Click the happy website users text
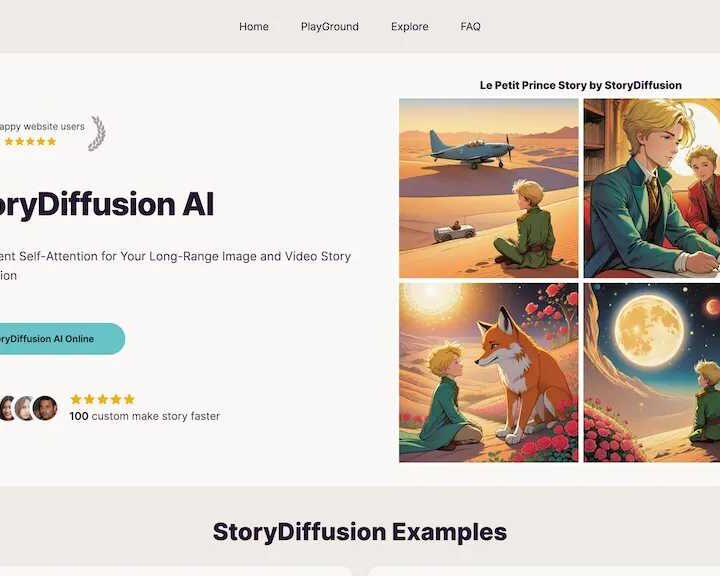Viewport: 720px width, 576px height. coord(42,126)
